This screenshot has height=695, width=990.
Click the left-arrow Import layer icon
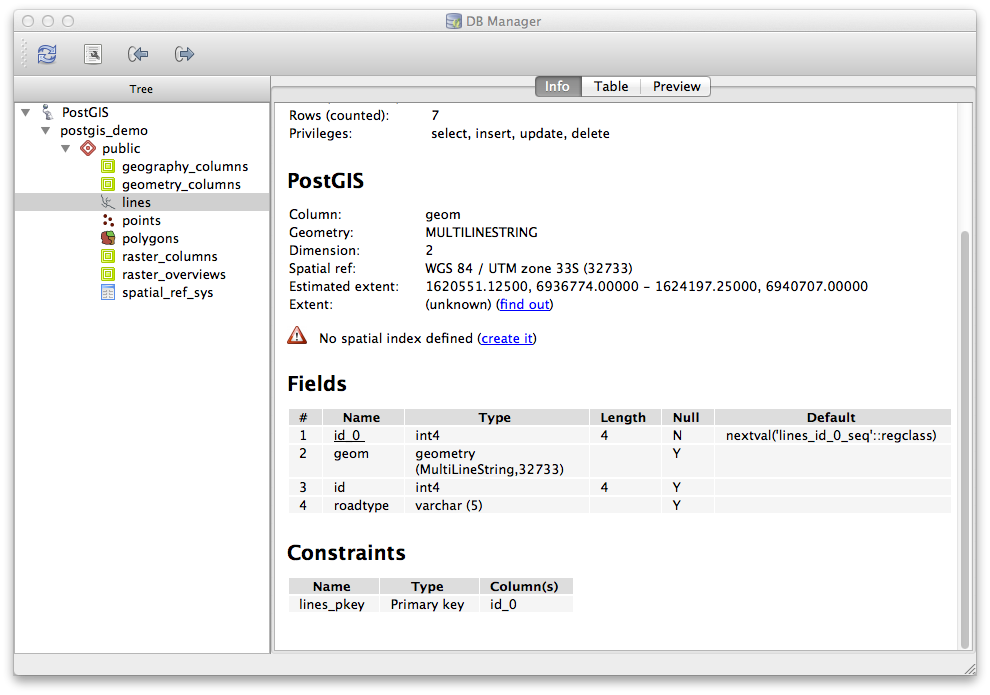(x=138, y=54)
